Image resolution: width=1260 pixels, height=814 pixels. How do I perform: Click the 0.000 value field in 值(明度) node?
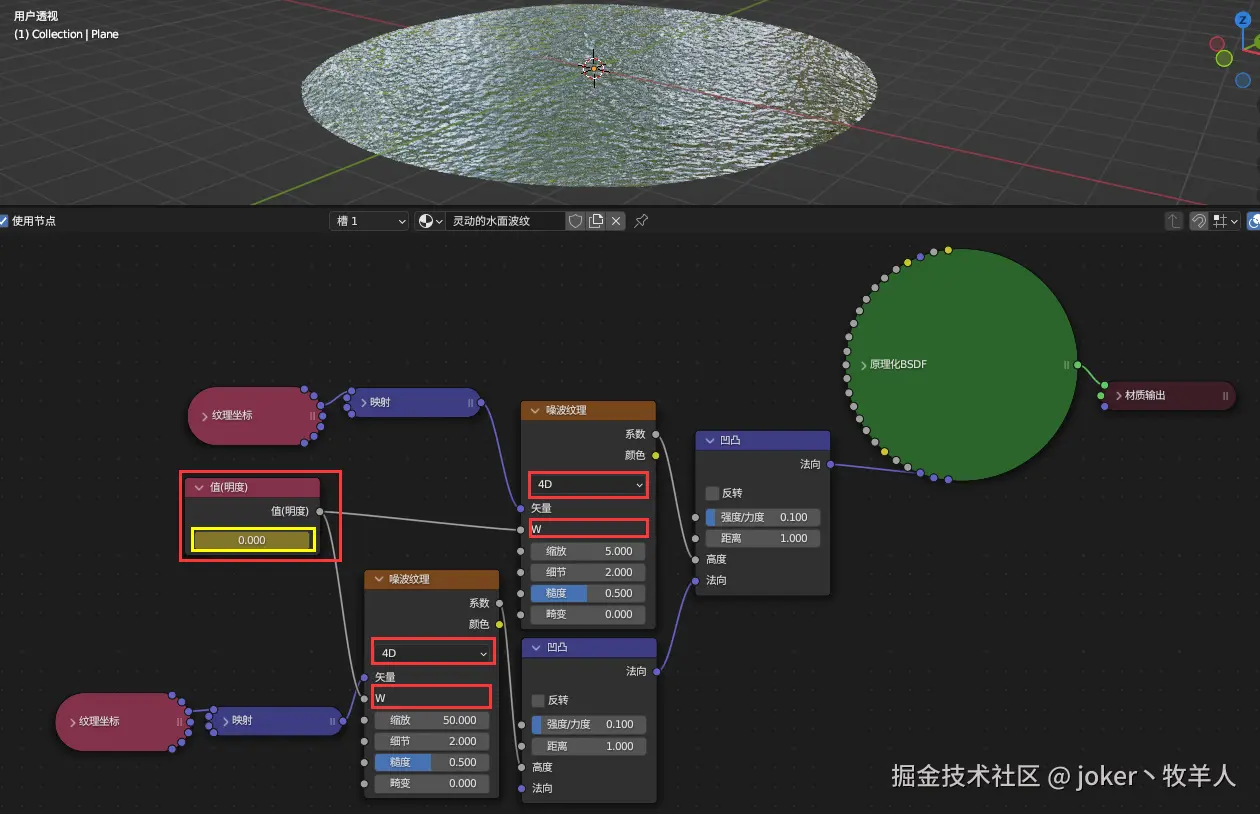pos(252,540)
